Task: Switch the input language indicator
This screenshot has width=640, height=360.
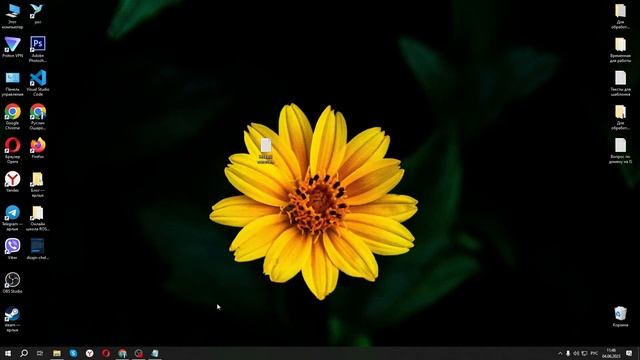Action: [x=594, y=353]
